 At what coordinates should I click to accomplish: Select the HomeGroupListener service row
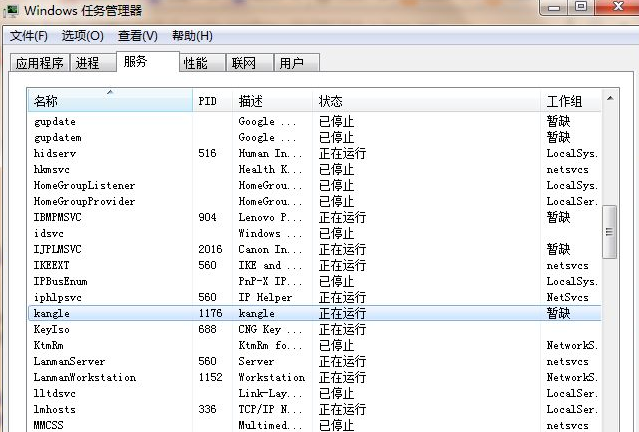(315, 185)
